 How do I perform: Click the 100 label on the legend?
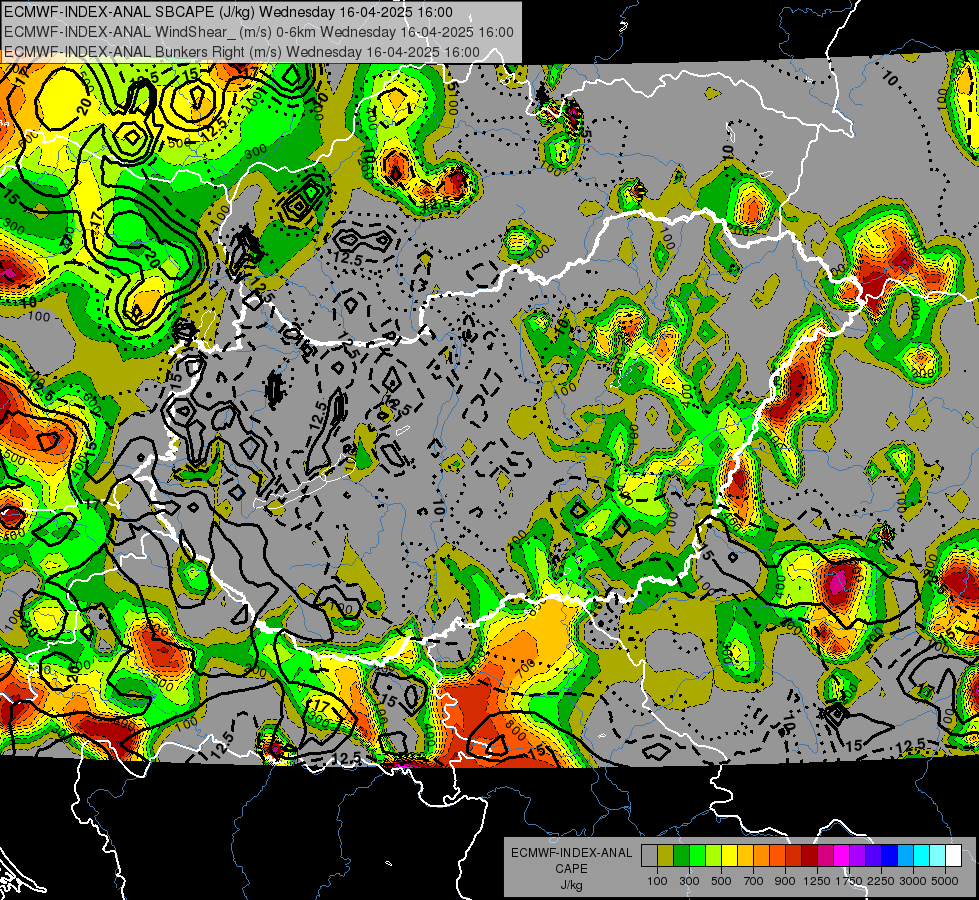657,881
